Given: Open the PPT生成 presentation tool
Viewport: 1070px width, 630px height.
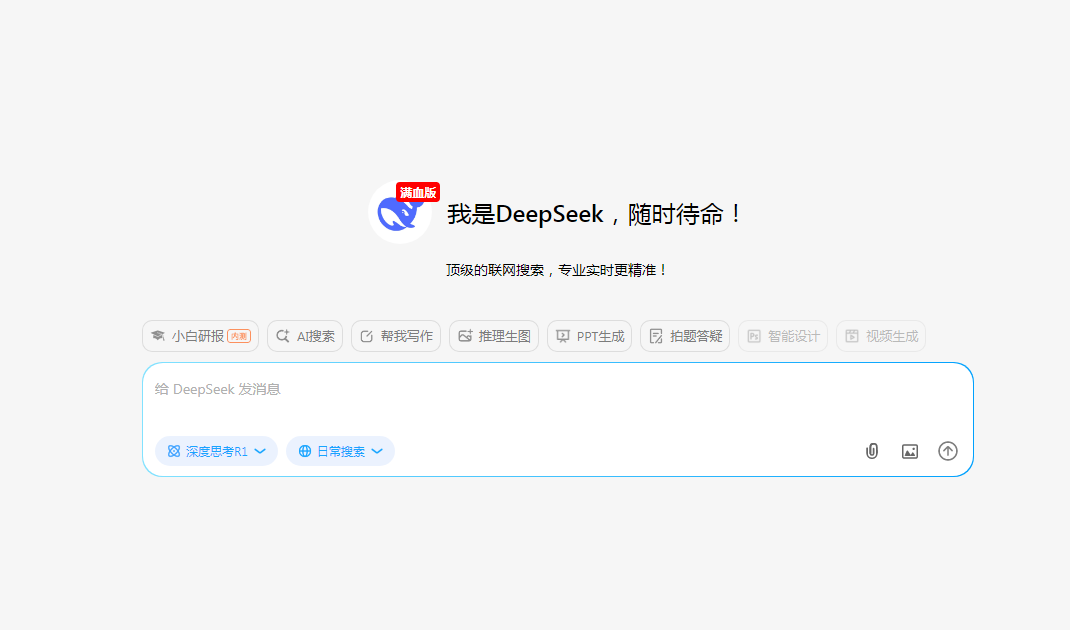Looking at the screenshot, I should tap(589, 336).
